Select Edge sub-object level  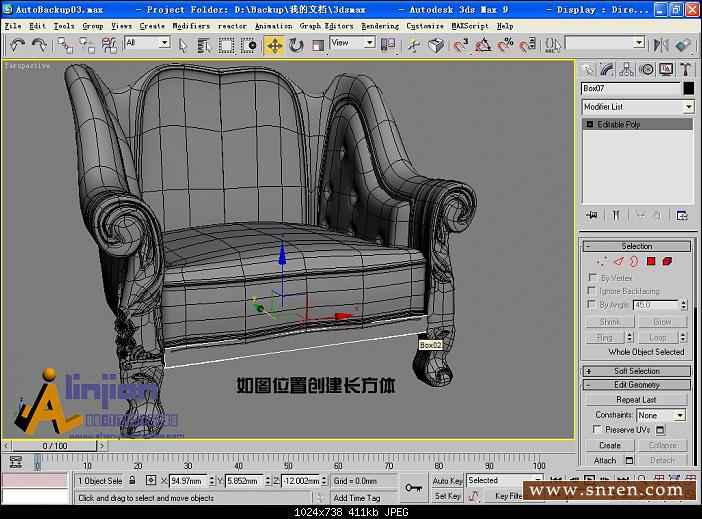point(619,262)
